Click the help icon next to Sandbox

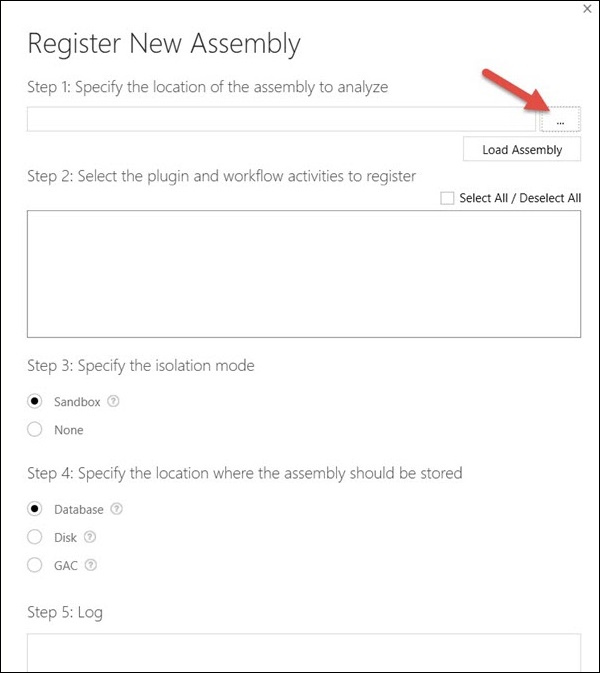coord(113,401)
